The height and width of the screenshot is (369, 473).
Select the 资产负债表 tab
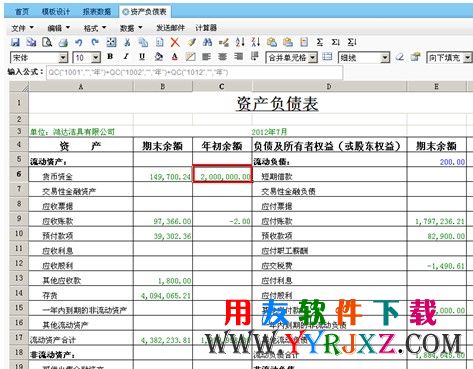pyautogui.click(x=145, y=12)
